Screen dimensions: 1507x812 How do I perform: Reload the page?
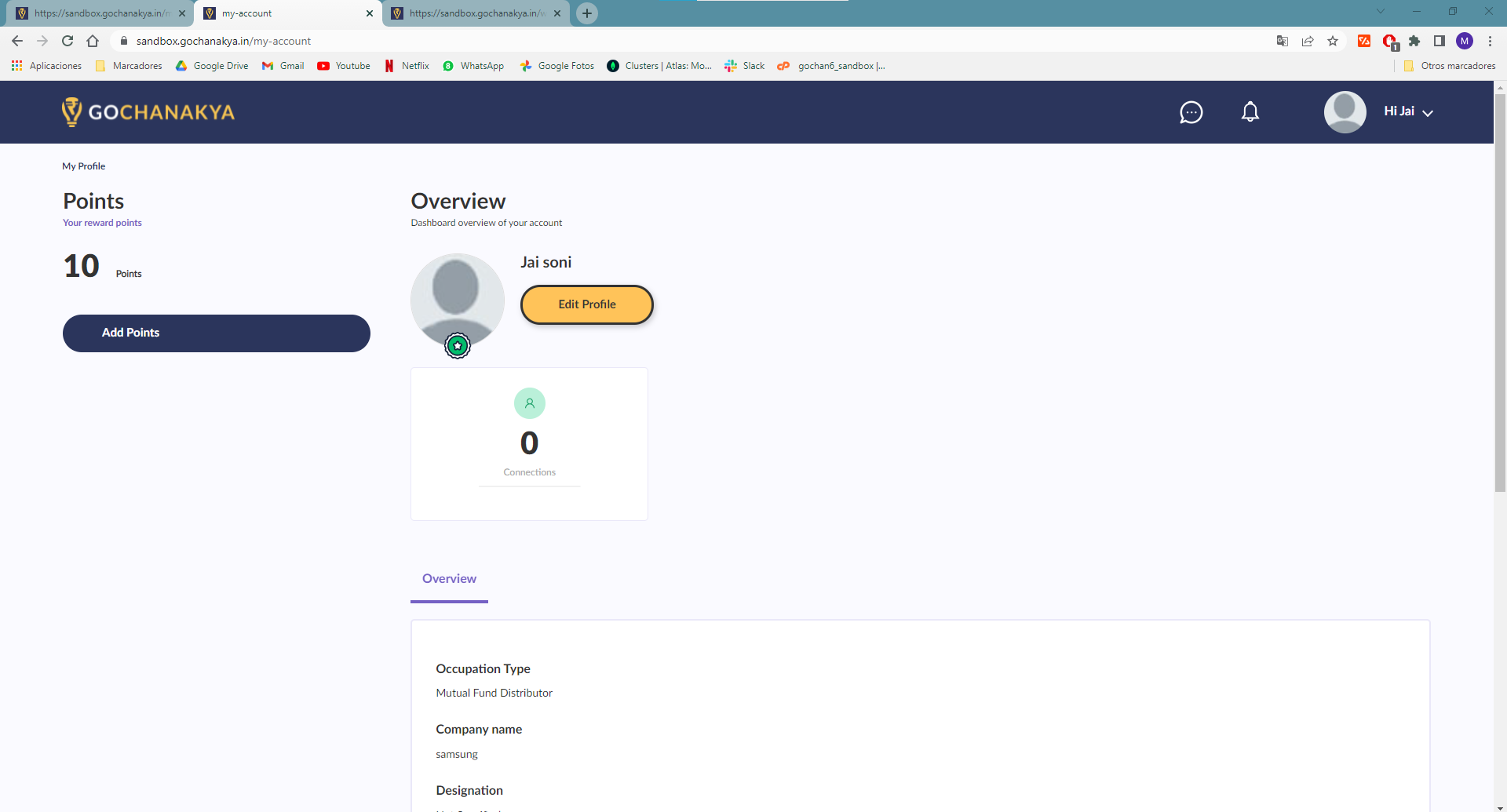click(68, 41)
